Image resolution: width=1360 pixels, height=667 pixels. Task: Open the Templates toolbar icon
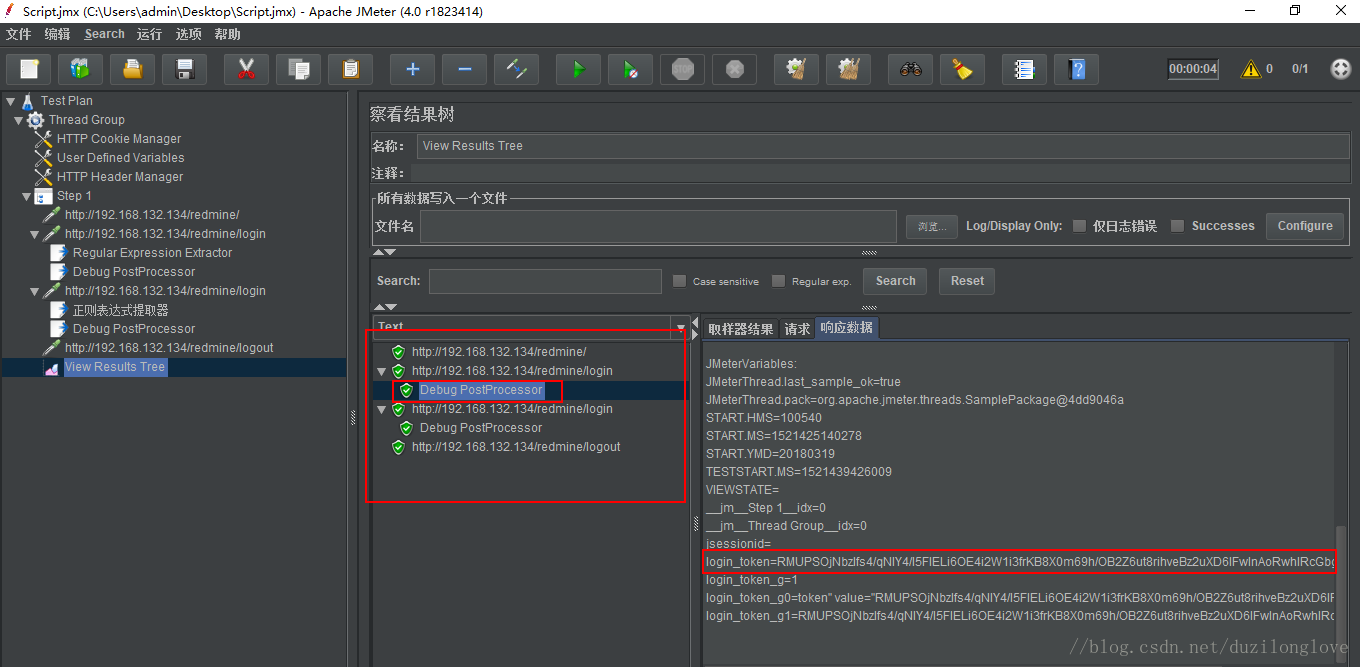(80, 69)
